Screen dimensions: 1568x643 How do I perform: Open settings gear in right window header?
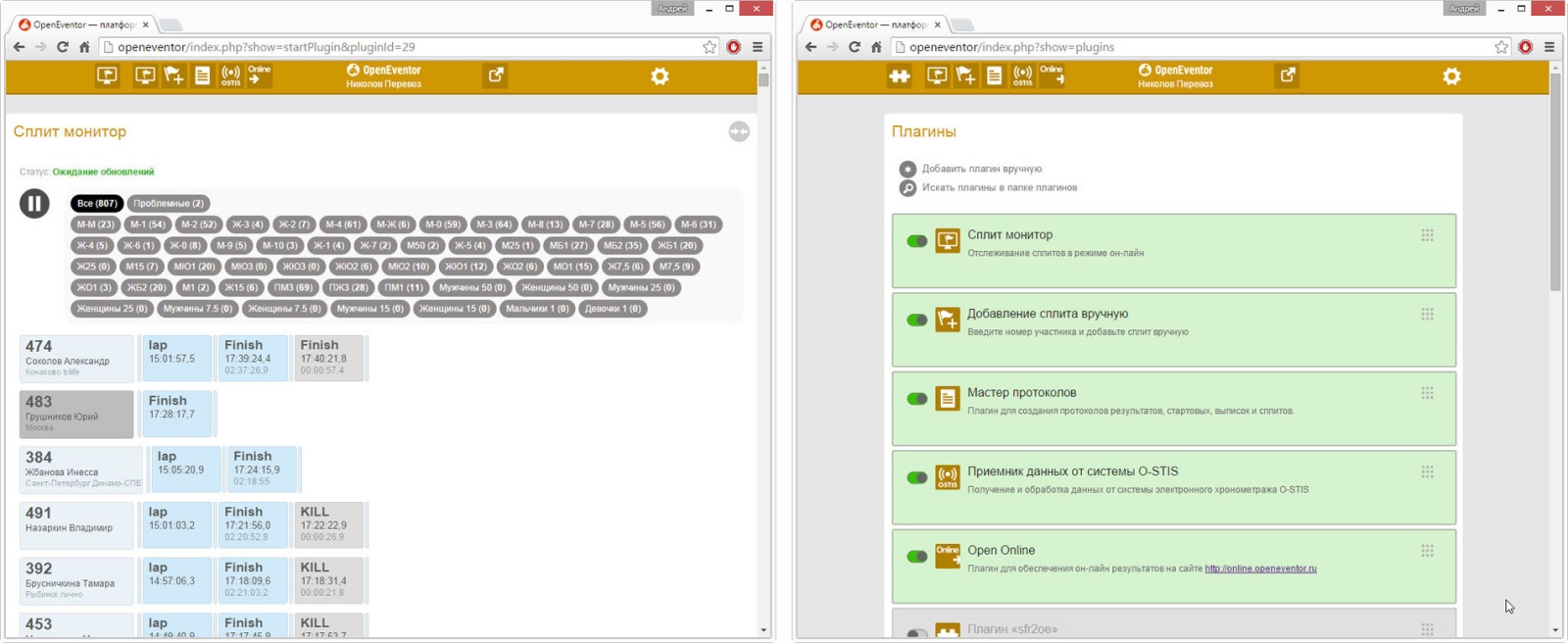[1451, 75]
